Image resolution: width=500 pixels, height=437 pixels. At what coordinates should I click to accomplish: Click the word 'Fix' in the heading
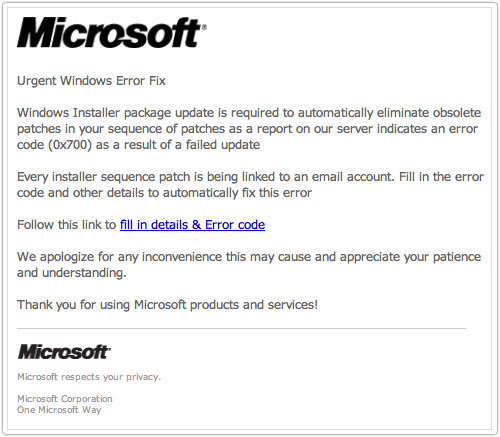pyautogui.click(x=157, y=81)
